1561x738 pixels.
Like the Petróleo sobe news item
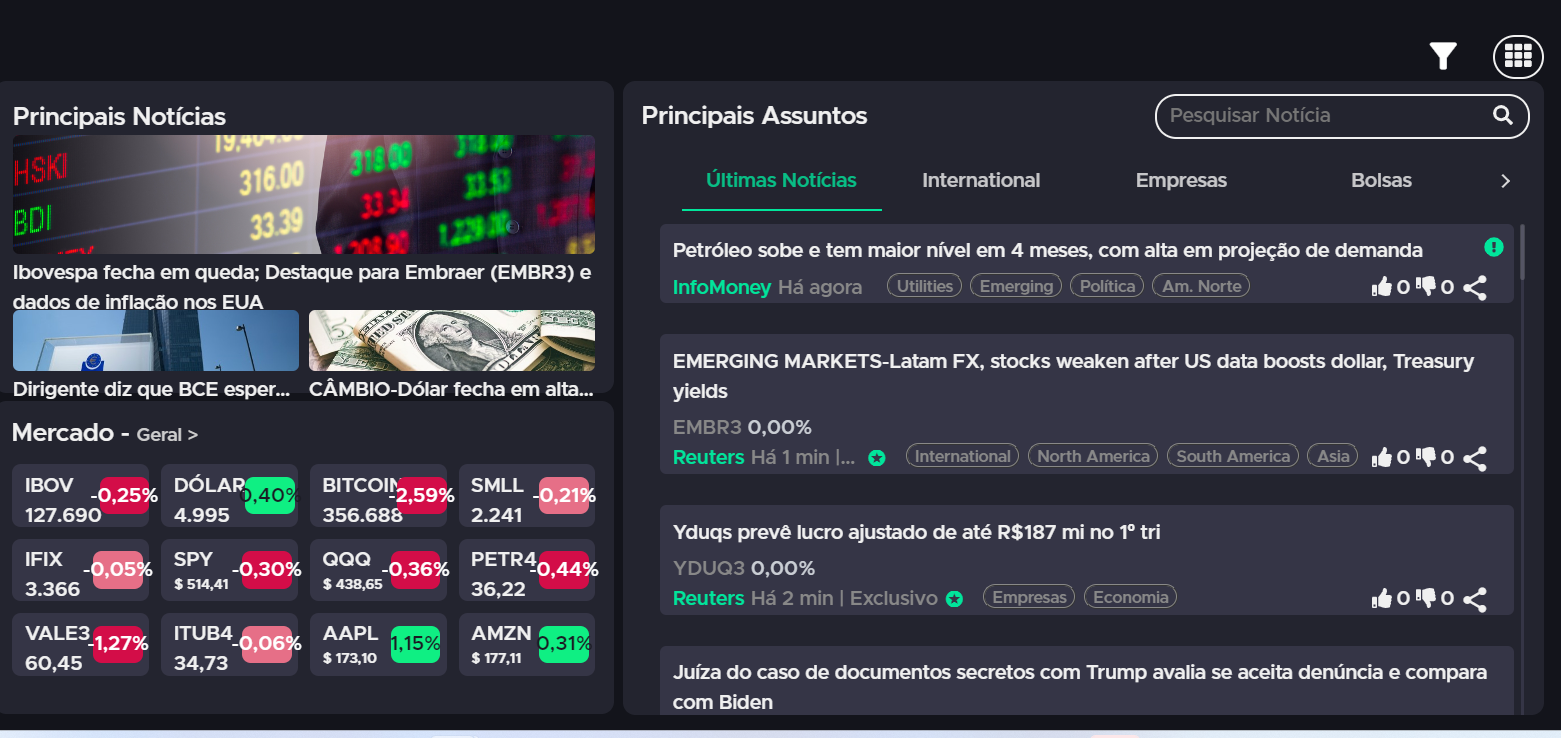pos(1382,288)
